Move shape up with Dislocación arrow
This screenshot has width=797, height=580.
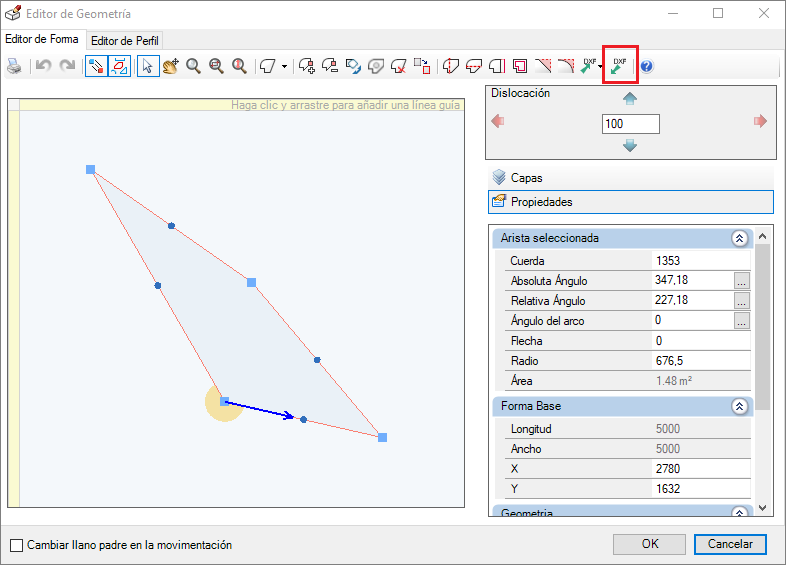point(630,98)
